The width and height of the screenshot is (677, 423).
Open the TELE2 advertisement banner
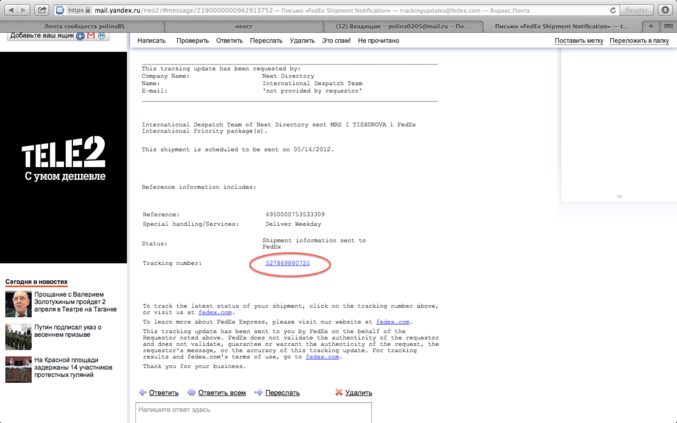63,158
